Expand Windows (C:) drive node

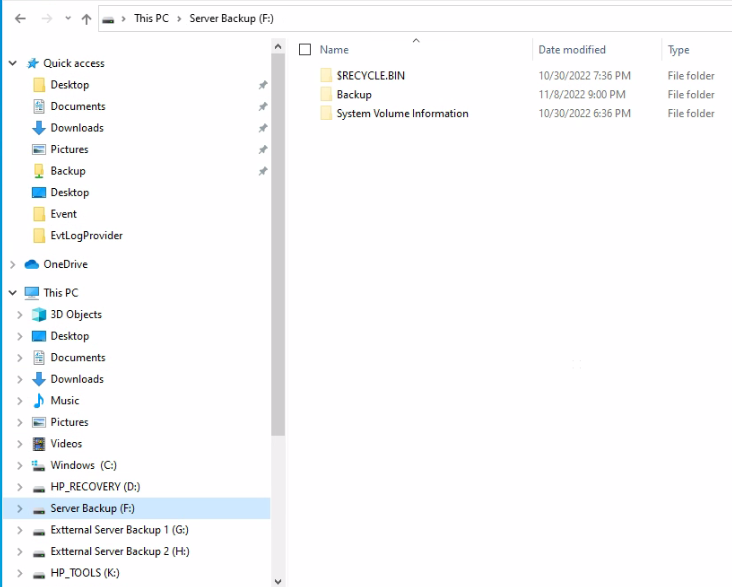click(20, 465)
